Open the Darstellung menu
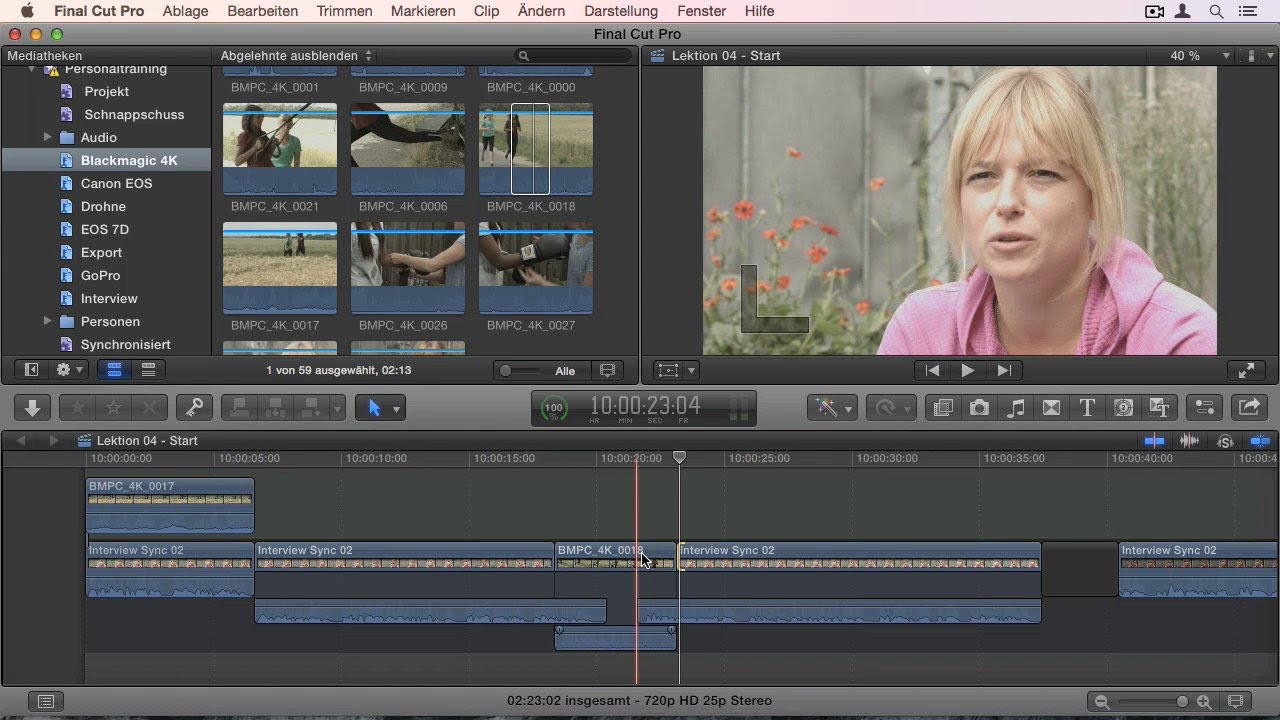The image size is (1280, 720). tap(621, 11)
